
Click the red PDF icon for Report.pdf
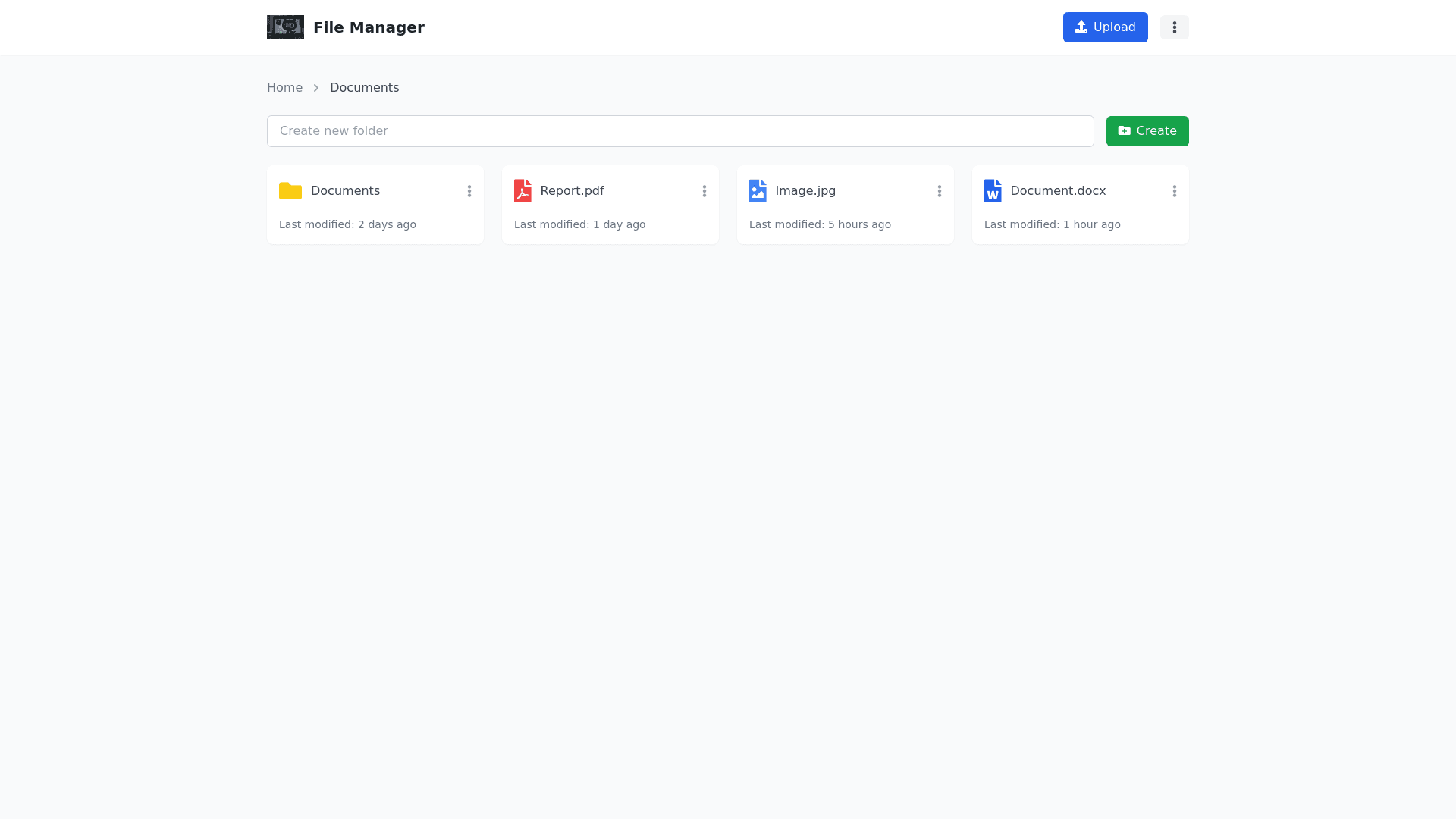pos(522,191)
